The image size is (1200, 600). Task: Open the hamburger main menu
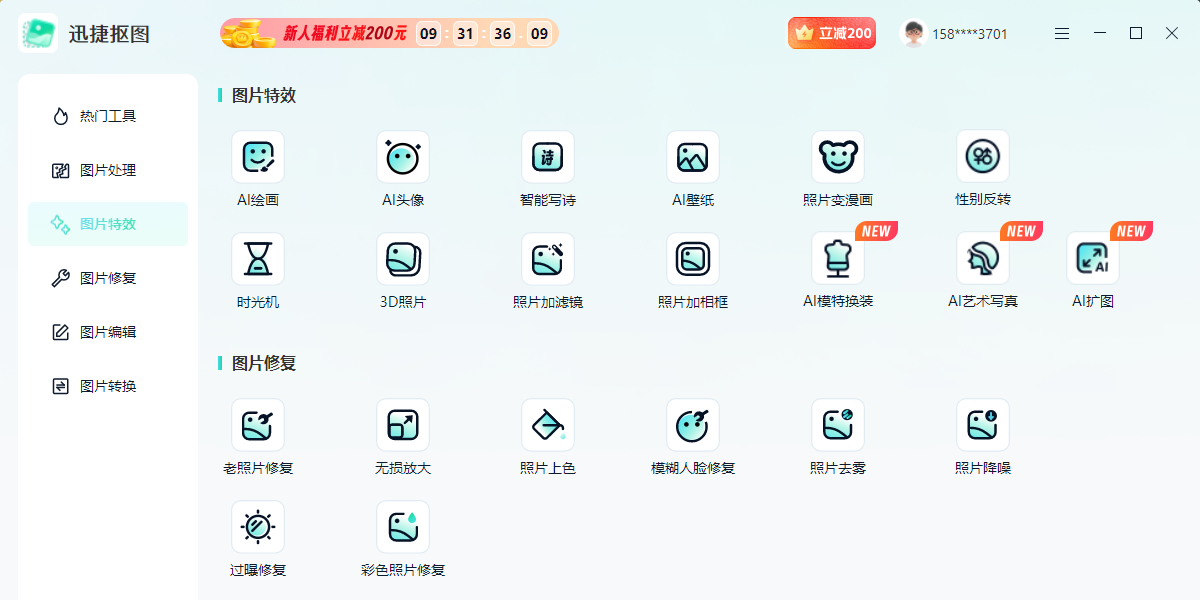(1062, 34)
